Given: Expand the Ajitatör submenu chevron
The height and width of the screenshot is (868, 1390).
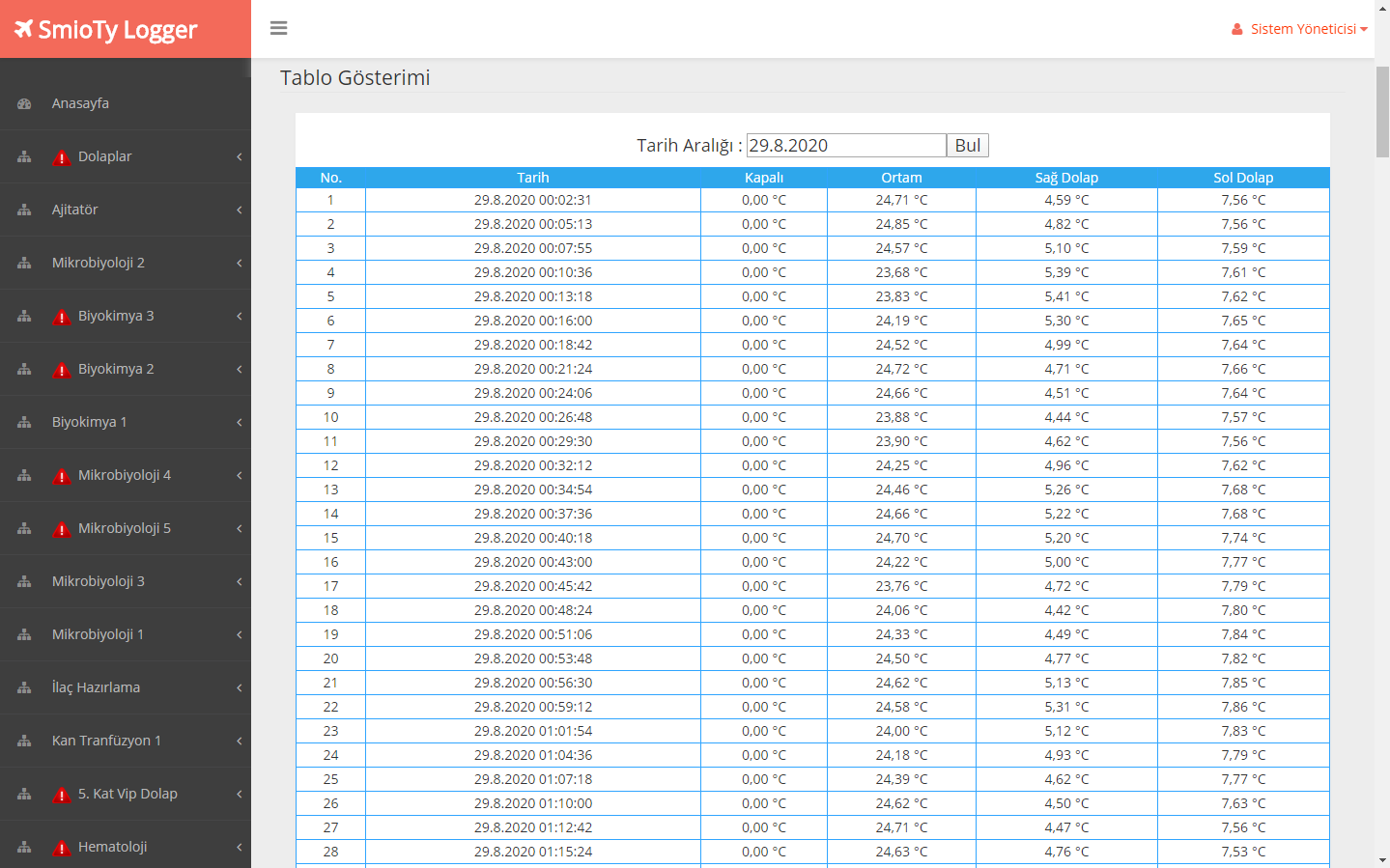Looking at the screenshot, I should (x=239, y=210).
